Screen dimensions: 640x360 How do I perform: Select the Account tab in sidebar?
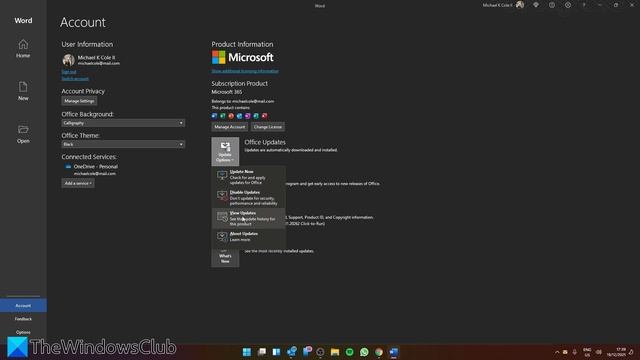point(23,305)
